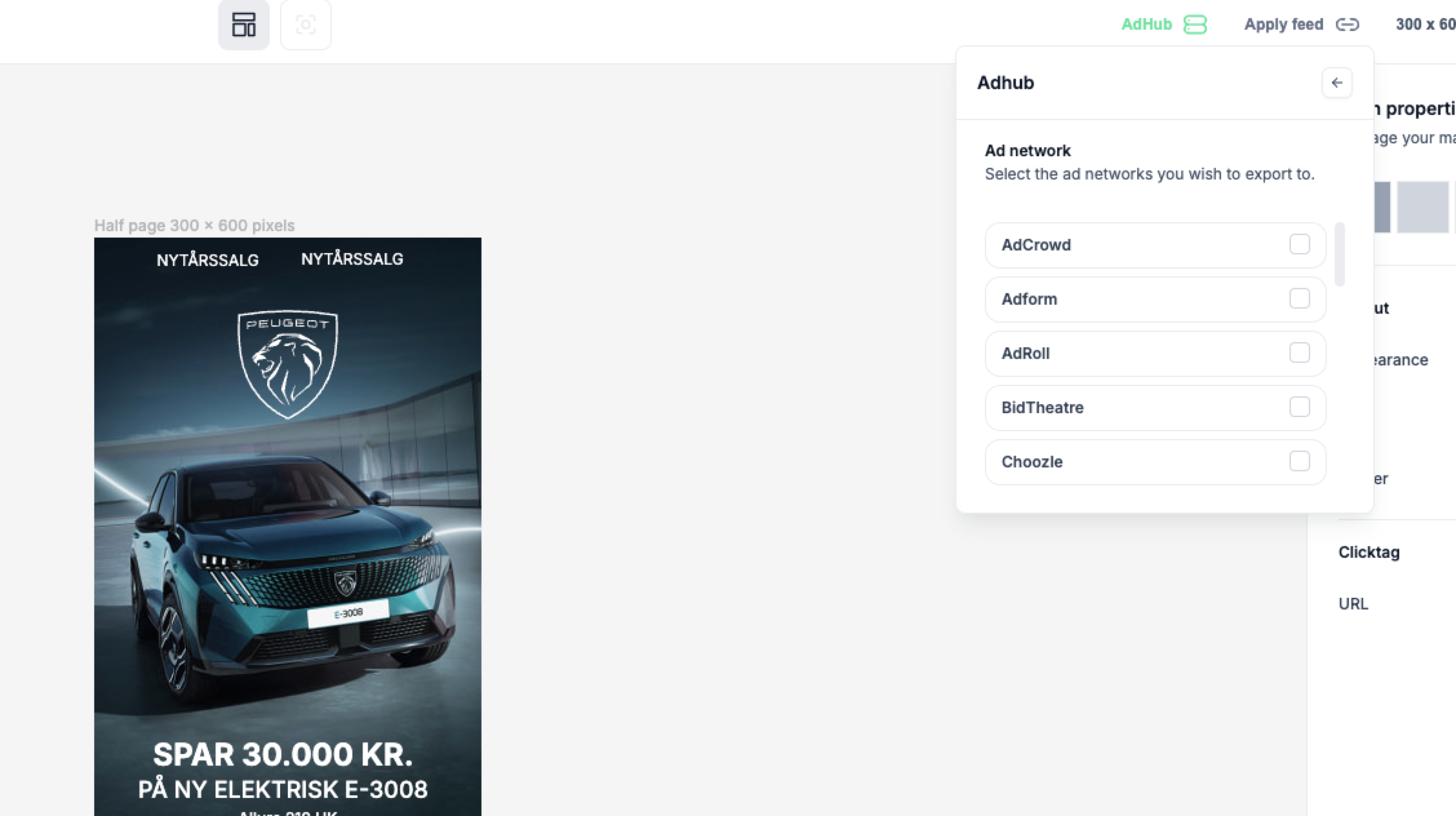Click the focus frame screenshot icon
The width and height of the screenshot is (1456, 816).
point(305,25)
